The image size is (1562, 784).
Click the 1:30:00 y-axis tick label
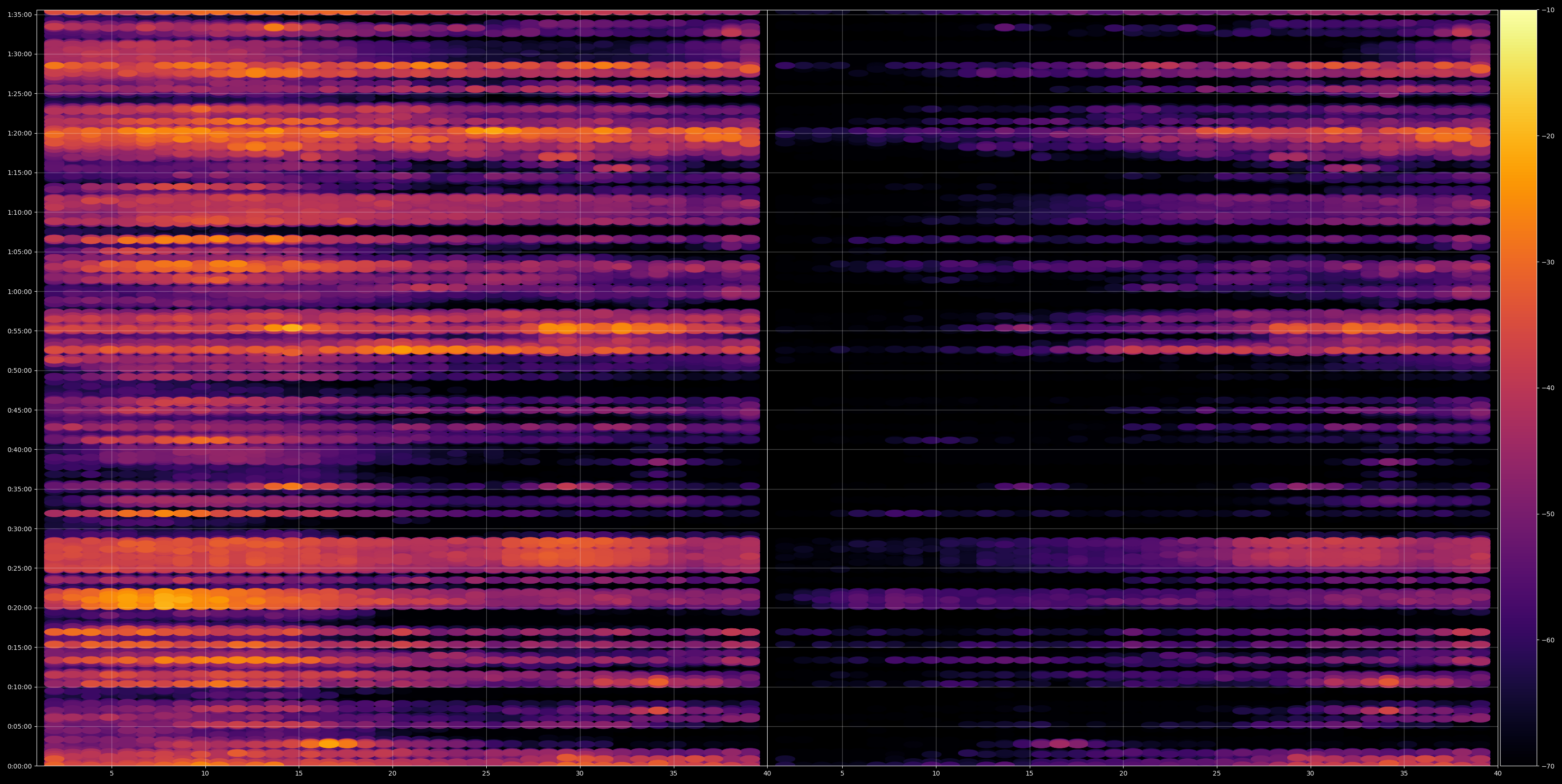pos(19,54)
